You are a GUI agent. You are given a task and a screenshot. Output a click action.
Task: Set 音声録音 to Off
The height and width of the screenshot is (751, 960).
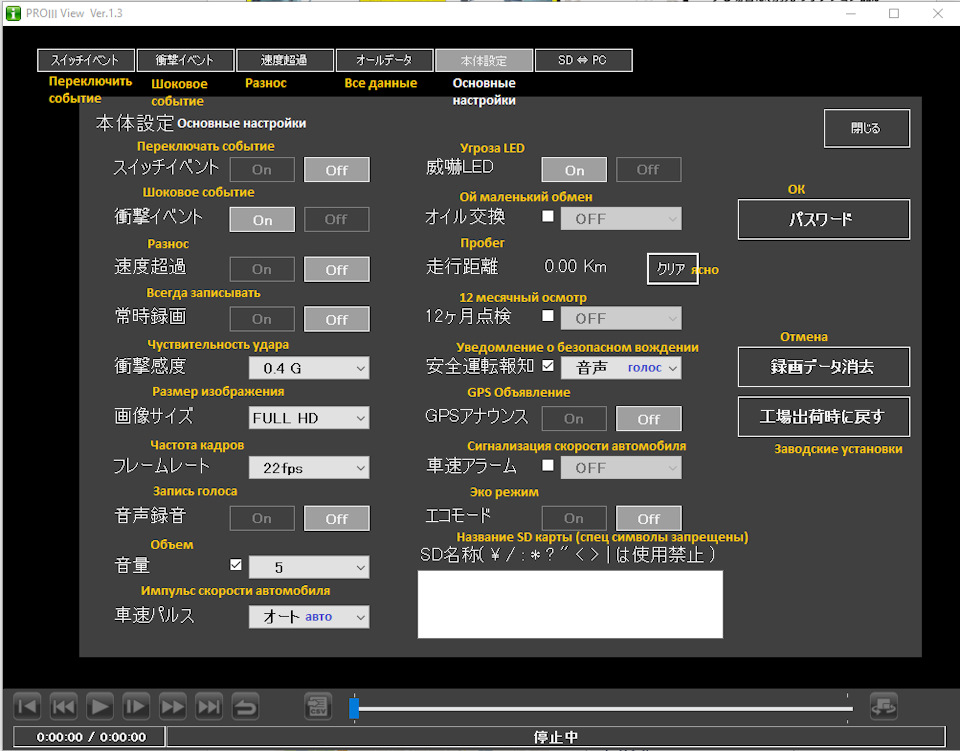337,518
